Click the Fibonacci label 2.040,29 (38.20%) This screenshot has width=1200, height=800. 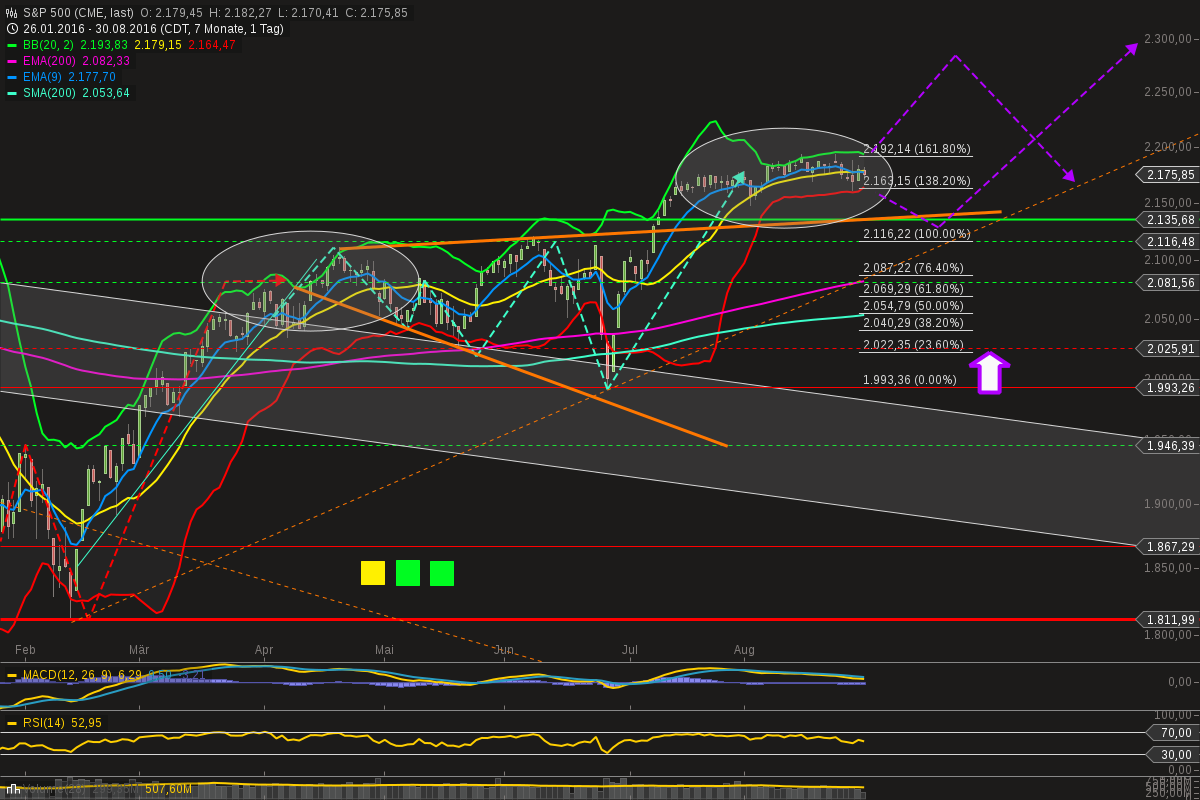(913, 323)
